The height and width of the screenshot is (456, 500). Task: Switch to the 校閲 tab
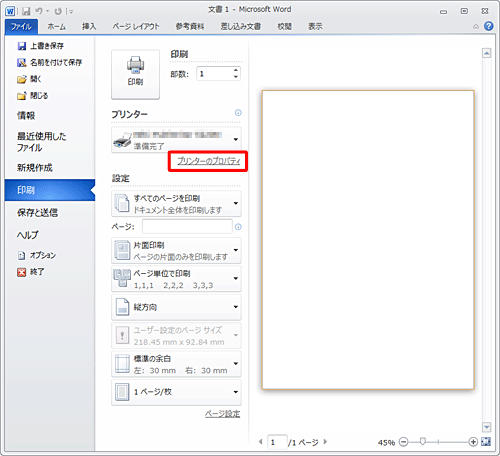(x=284, y=26)
